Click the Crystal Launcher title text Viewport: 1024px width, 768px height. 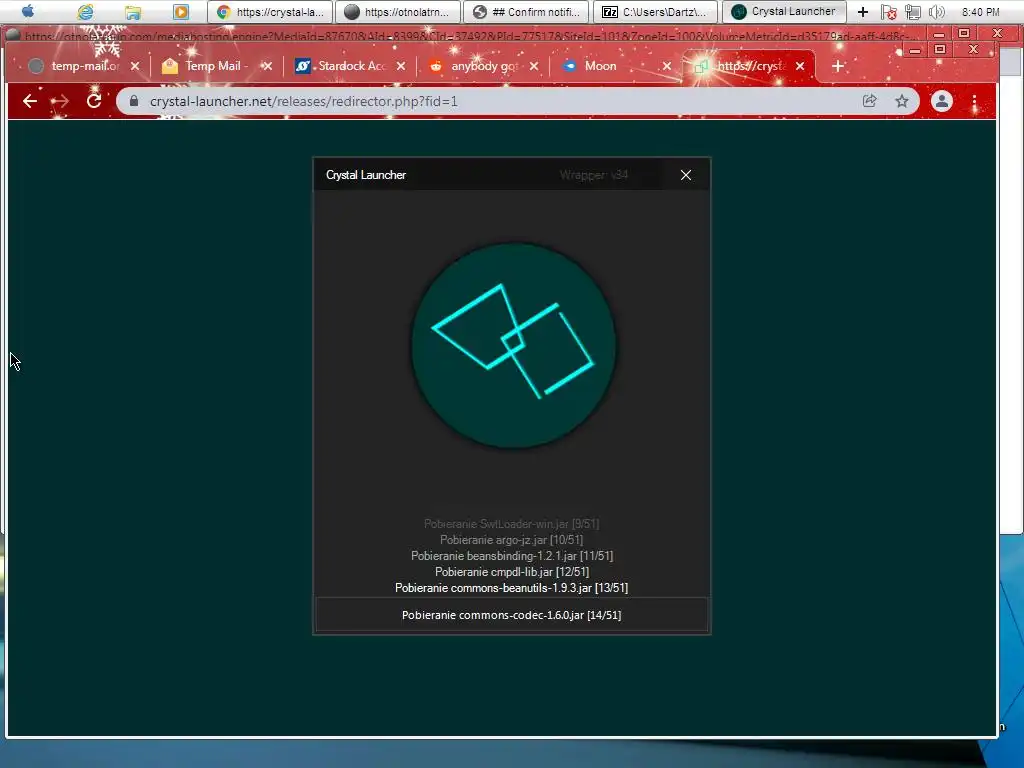pos(366,175)
